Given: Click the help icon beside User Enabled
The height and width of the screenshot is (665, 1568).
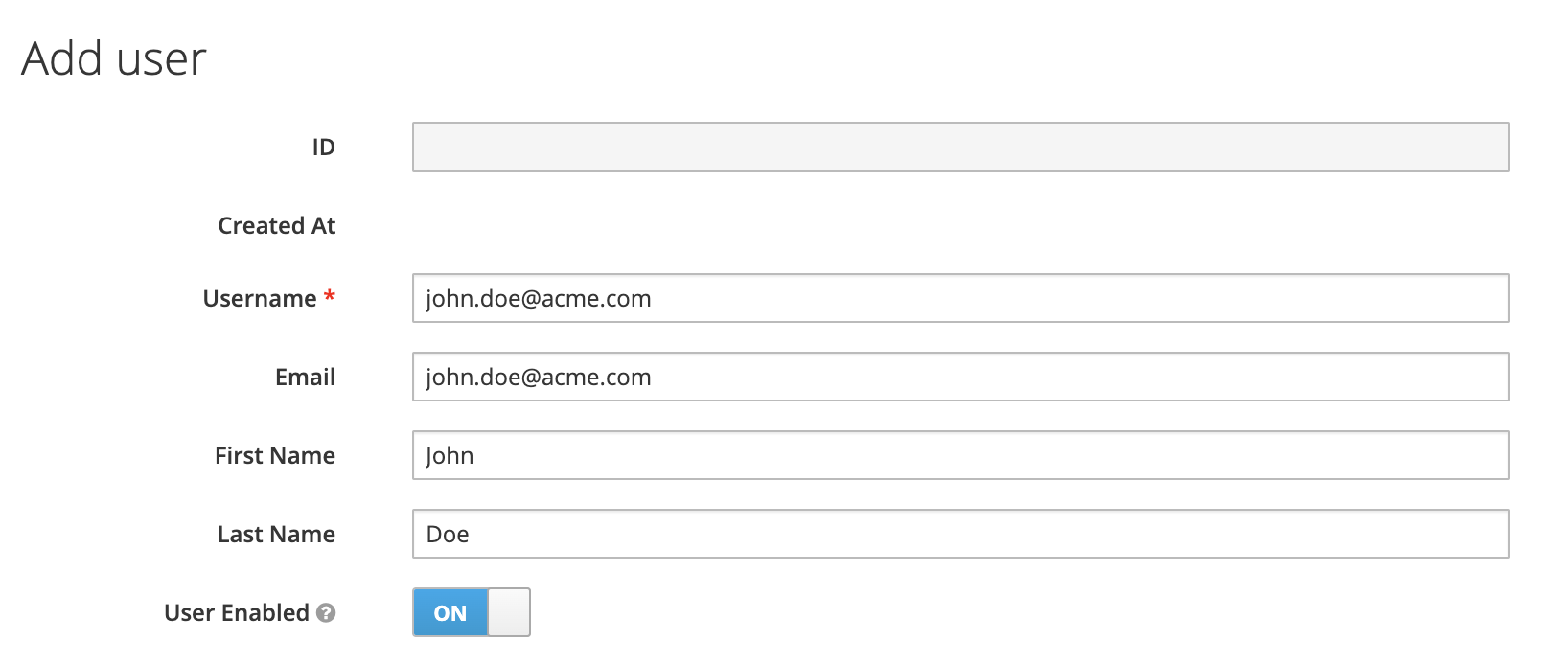Looking at the screenshot, I should point(326,613).
